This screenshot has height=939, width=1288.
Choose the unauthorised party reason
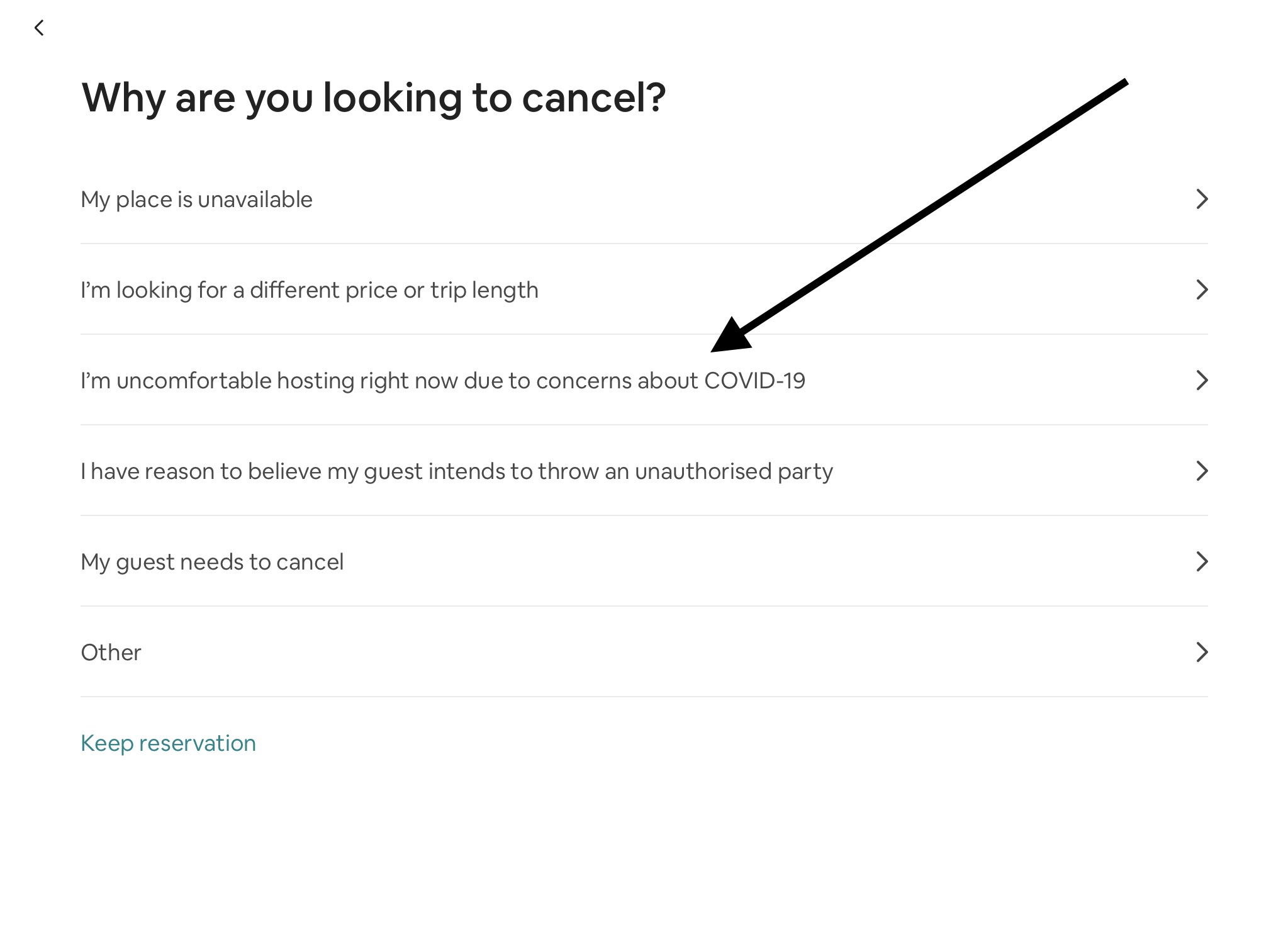point(457,470)
